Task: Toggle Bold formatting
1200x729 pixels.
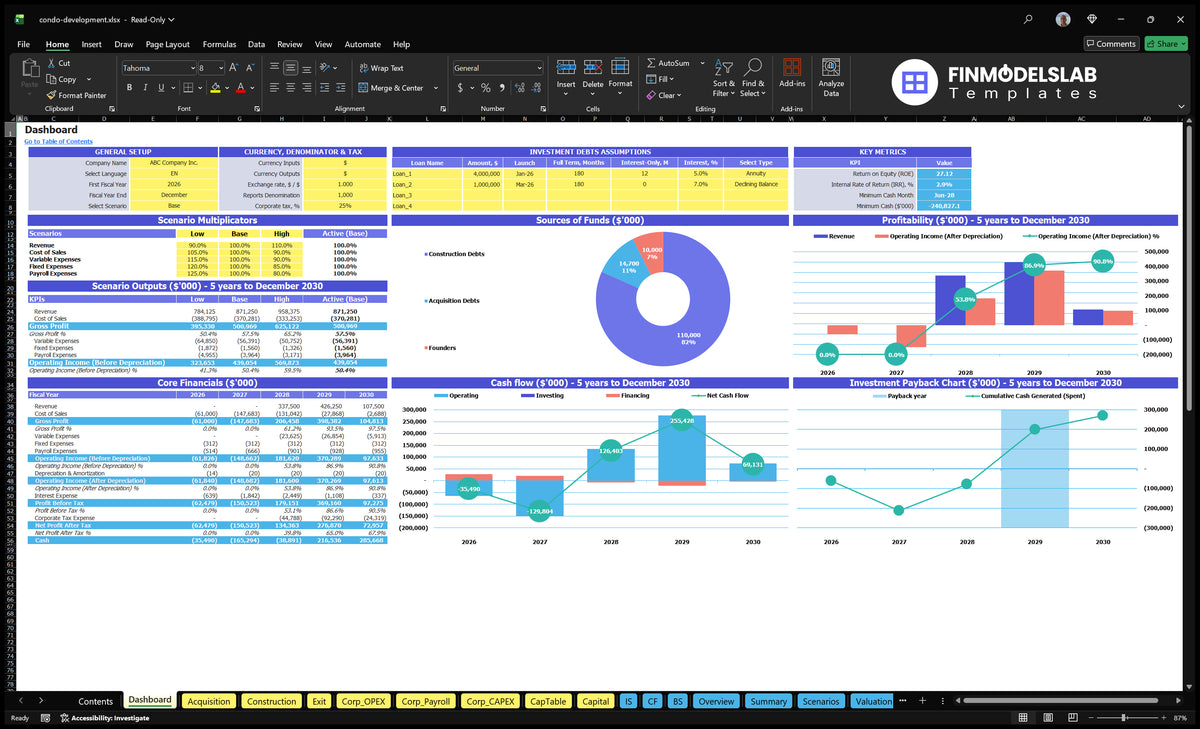Action: (129, 88)
